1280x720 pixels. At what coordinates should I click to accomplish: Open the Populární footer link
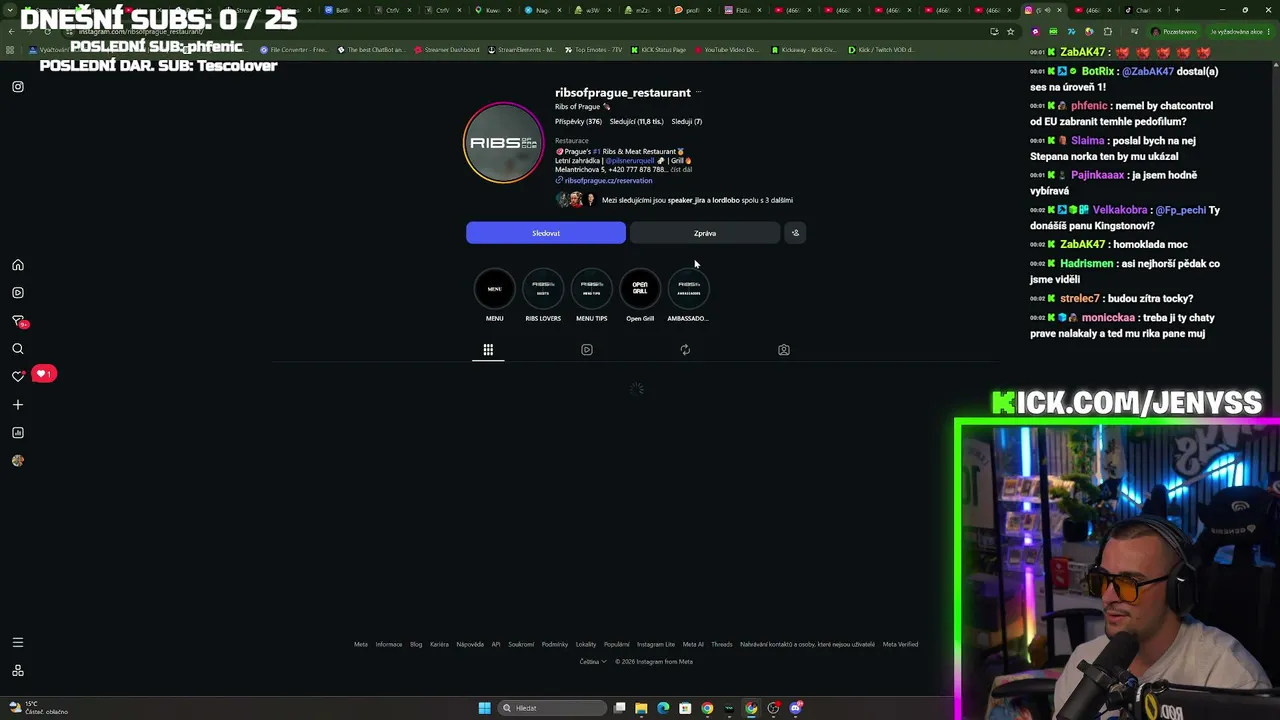(617, 644)
